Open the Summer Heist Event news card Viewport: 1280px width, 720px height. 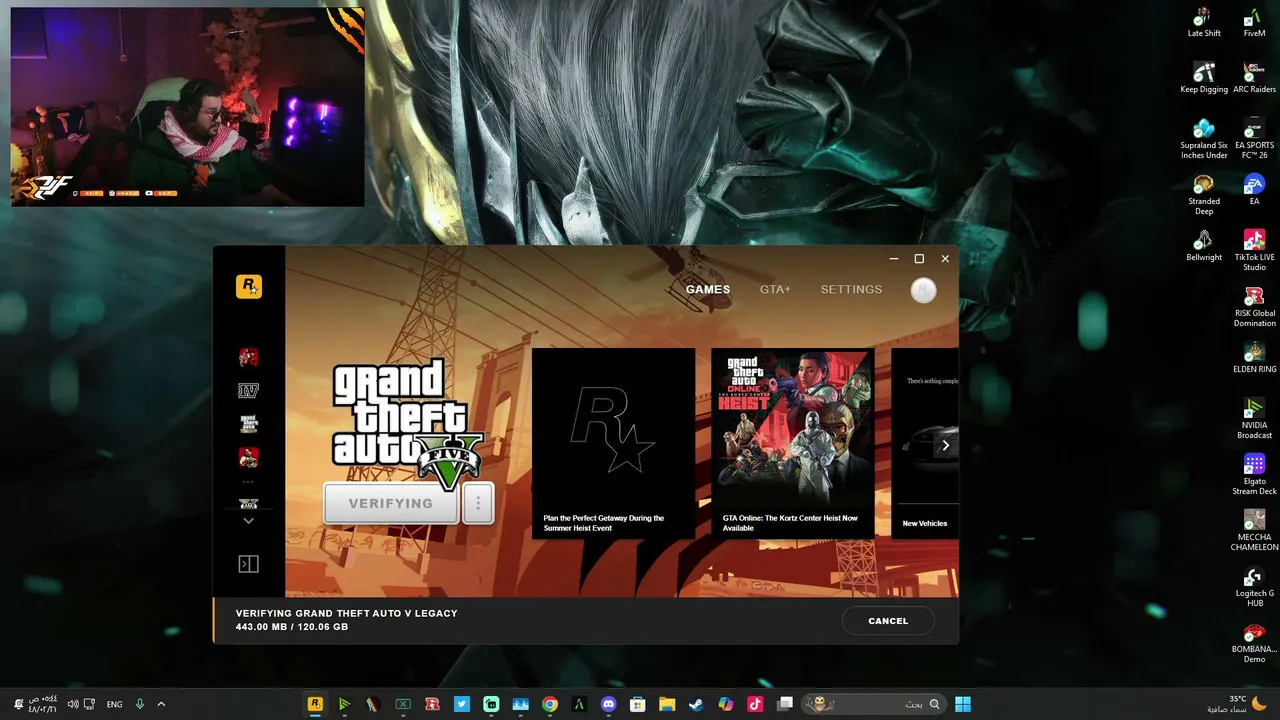pos(613,443)
